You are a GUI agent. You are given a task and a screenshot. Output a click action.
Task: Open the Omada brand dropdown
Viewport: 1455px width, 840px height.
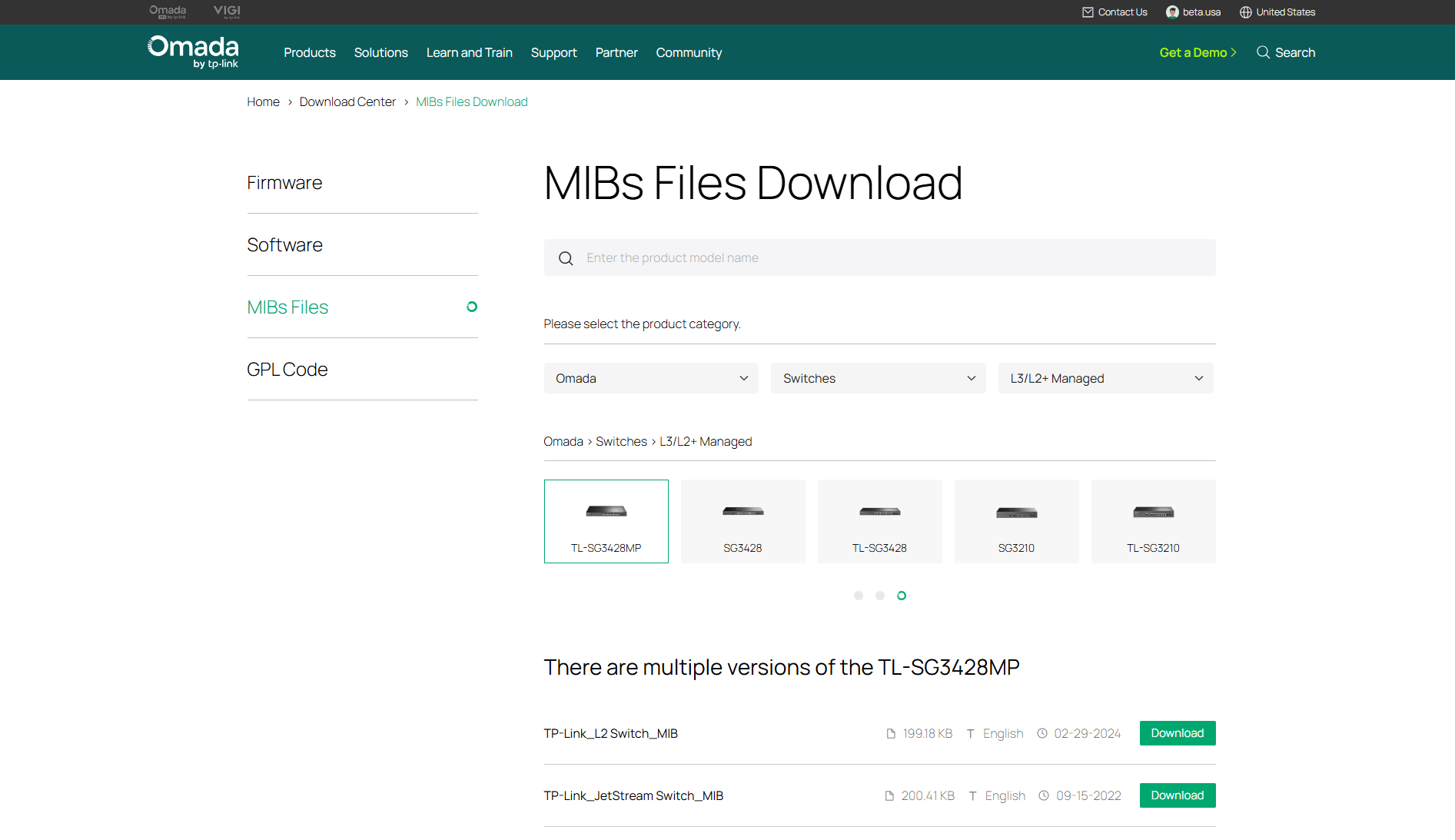pyautogui.click(x=651, y=378)
